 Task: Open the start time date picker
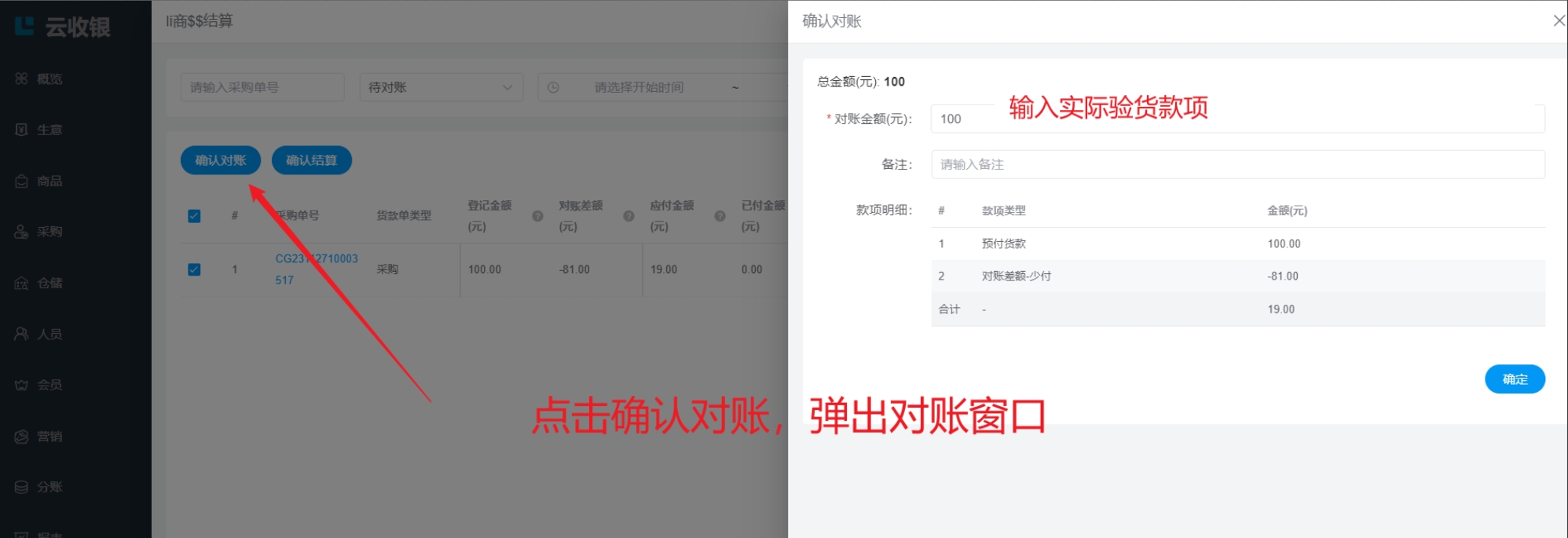point(639,87)
